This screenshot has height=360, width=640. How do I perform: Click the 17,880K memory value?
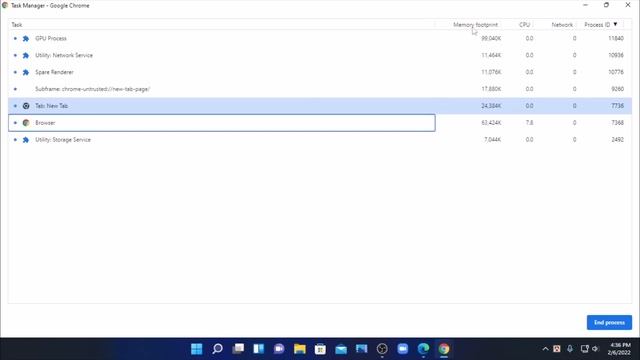point(491,89)
